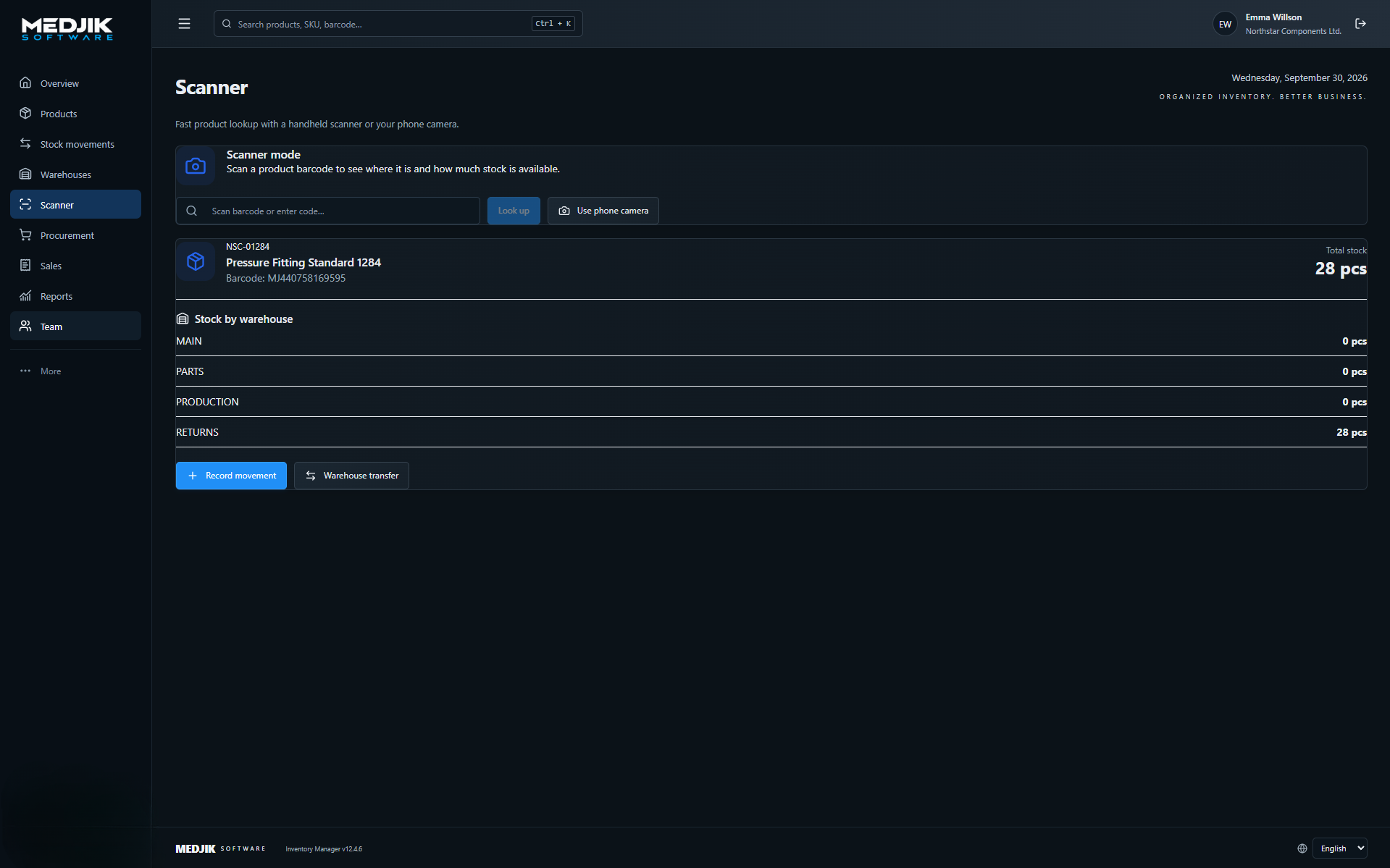Navigate to Warehouses
The image size is (1390, 868).
(75, 174)
